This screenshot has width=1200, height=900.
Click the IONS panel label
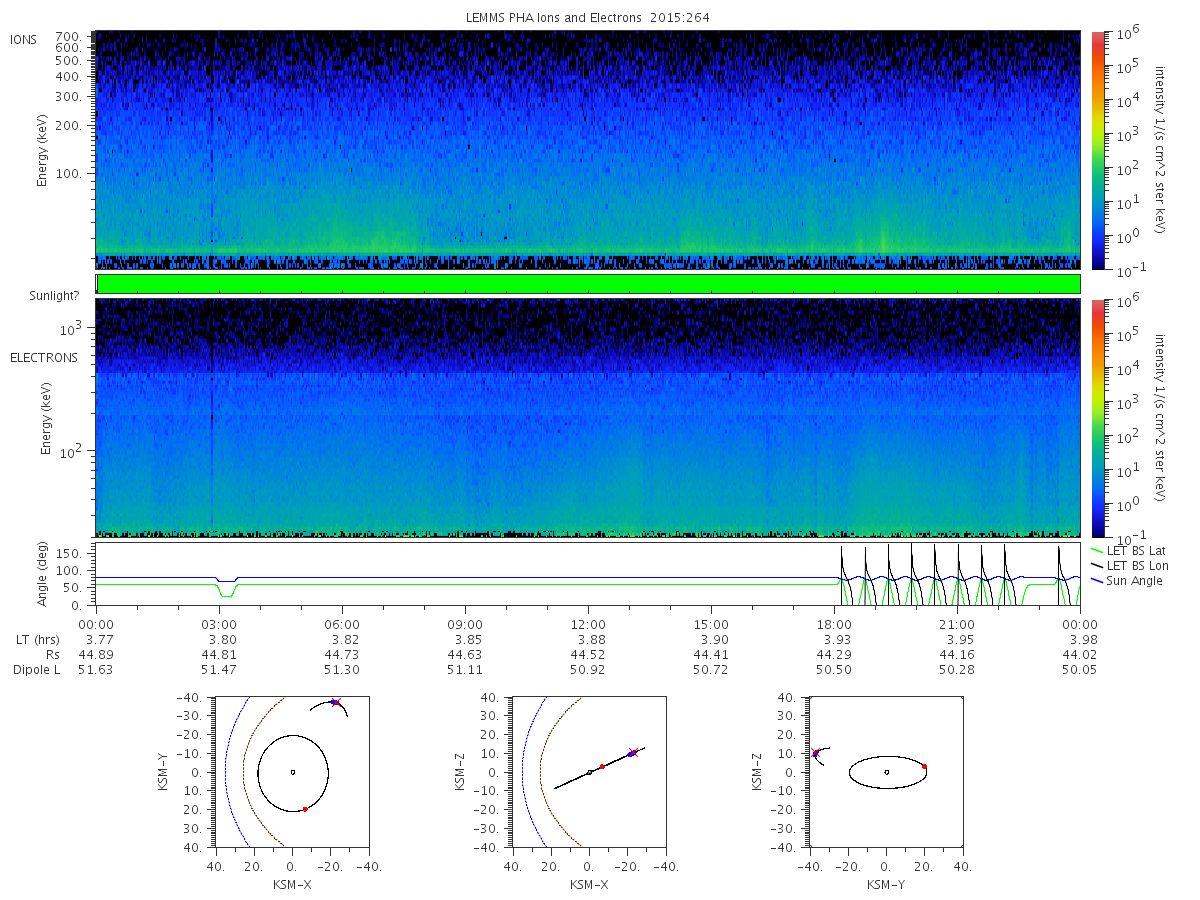pos(24,40)
